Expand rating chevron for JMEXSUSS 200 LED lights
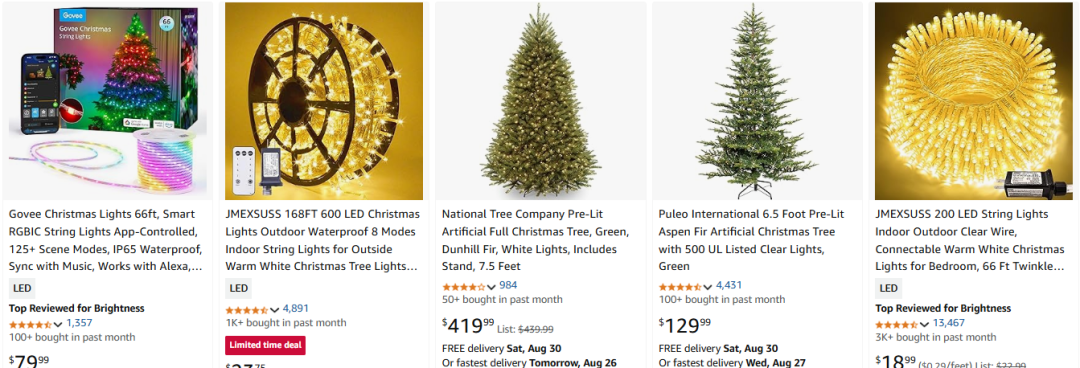The height and width of the screenshot is (368, 1080). (924, 324)
